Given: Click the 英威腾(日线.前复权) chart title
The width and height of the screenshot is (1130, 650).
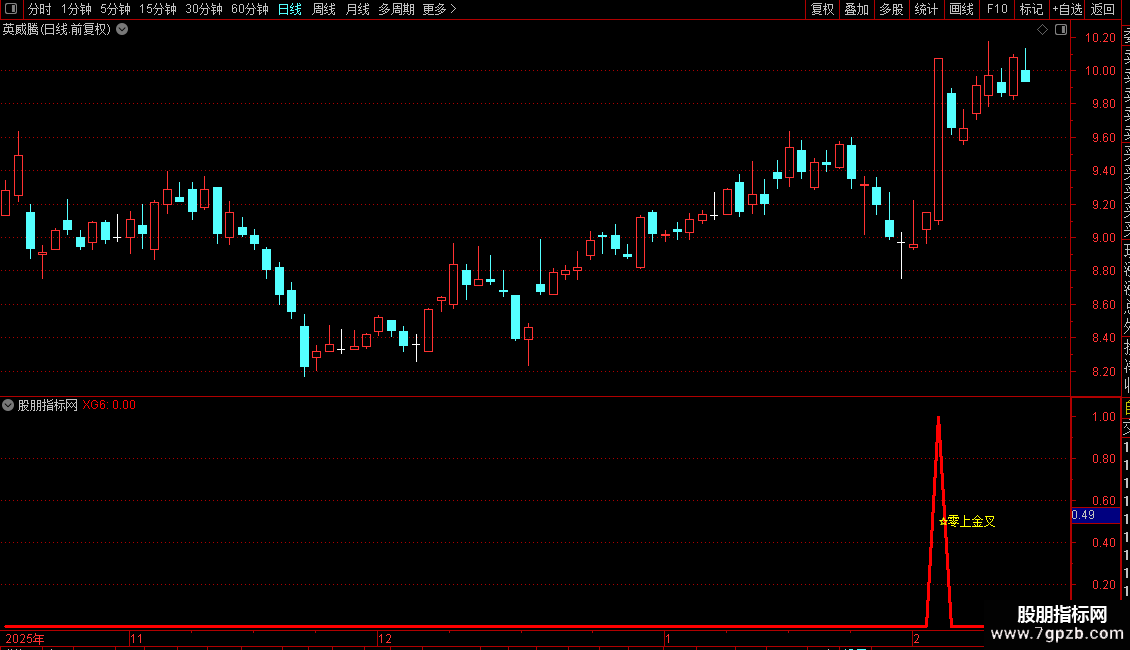Looking at the screenshot, I should [57, 30].
